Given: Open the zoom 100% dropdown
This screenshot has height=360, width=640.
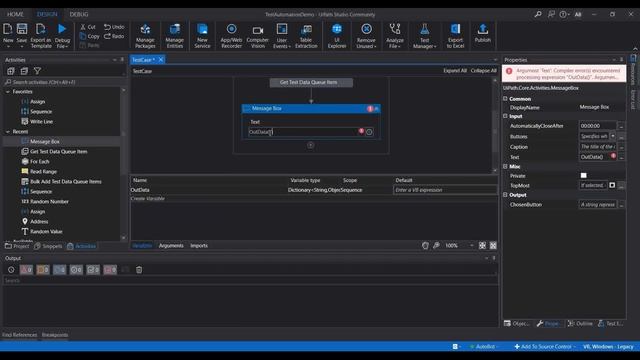Looking at the screenshot, I should (x=472, y=245).
